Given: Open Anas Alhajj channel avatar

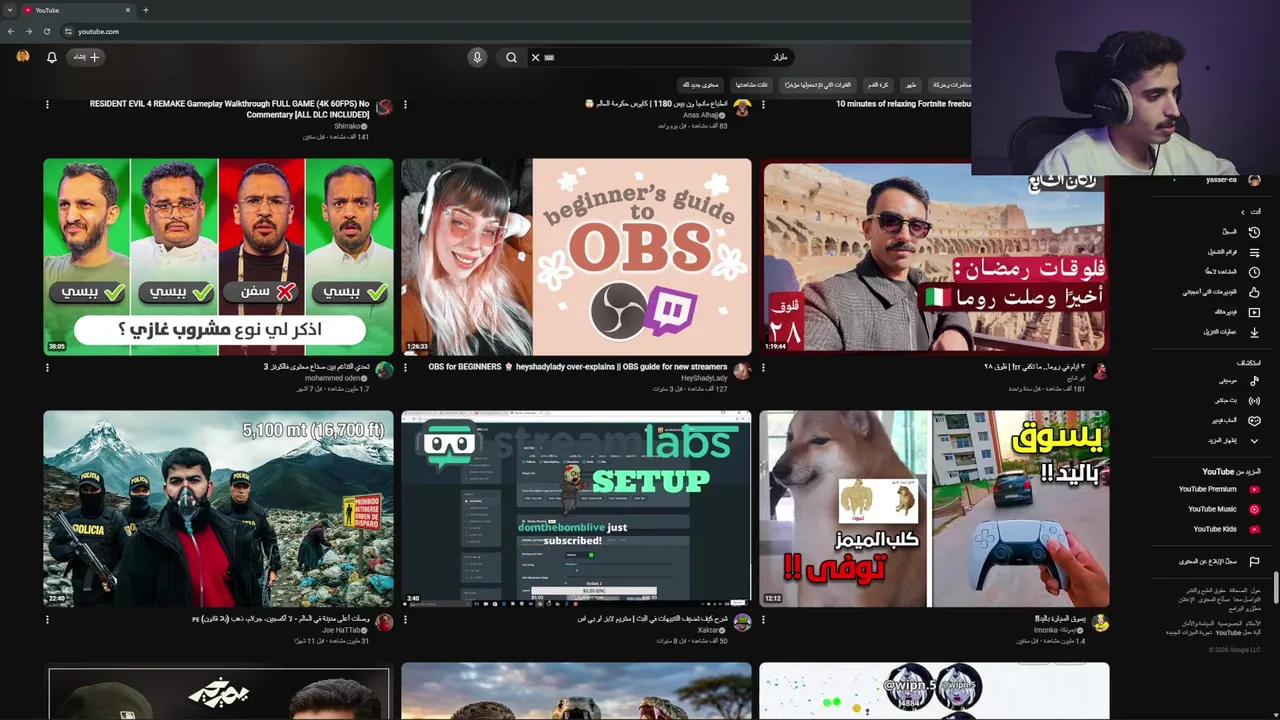Looking at the screenshot, I should pyautogui.click(x=742, y=107).
